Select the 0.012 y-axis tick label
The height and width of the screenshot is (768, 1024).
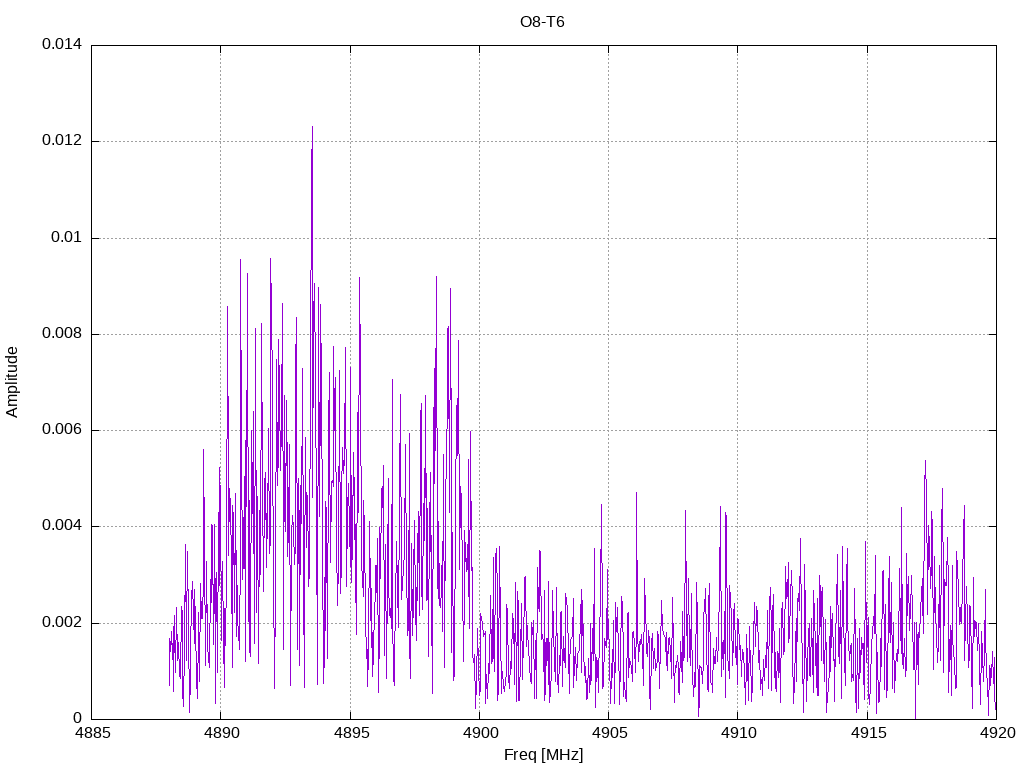[61, 141]
